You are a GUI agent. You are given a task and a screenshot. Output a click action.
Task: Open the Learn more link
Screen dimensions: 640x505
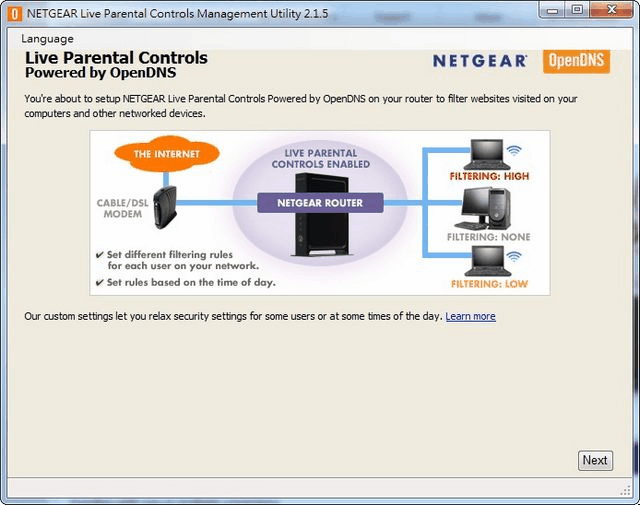[x=470, y=316]
